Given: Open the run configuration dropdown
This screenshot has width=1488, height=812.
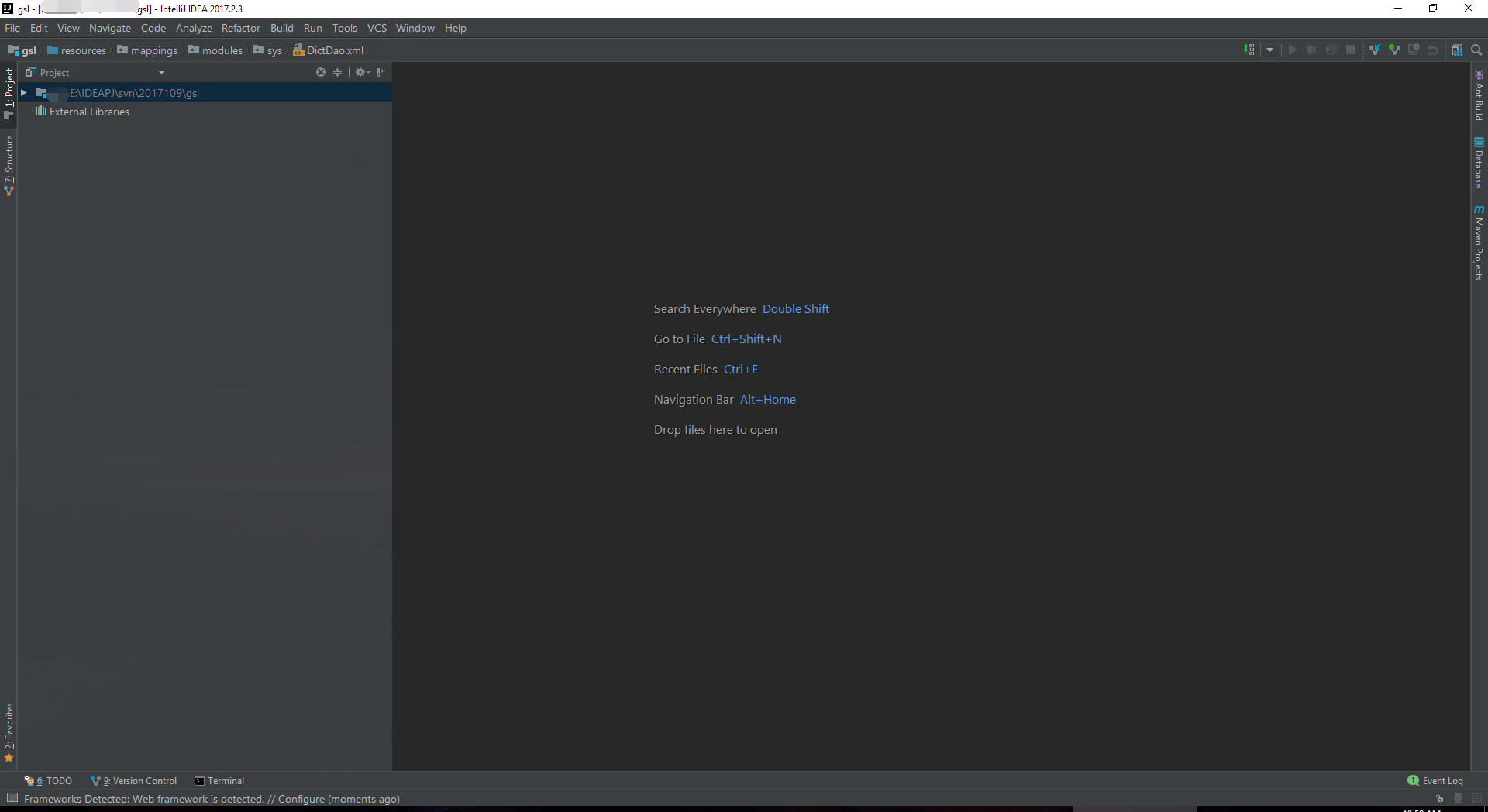Looking at the screenshot, I should [x=1270, y=50].
